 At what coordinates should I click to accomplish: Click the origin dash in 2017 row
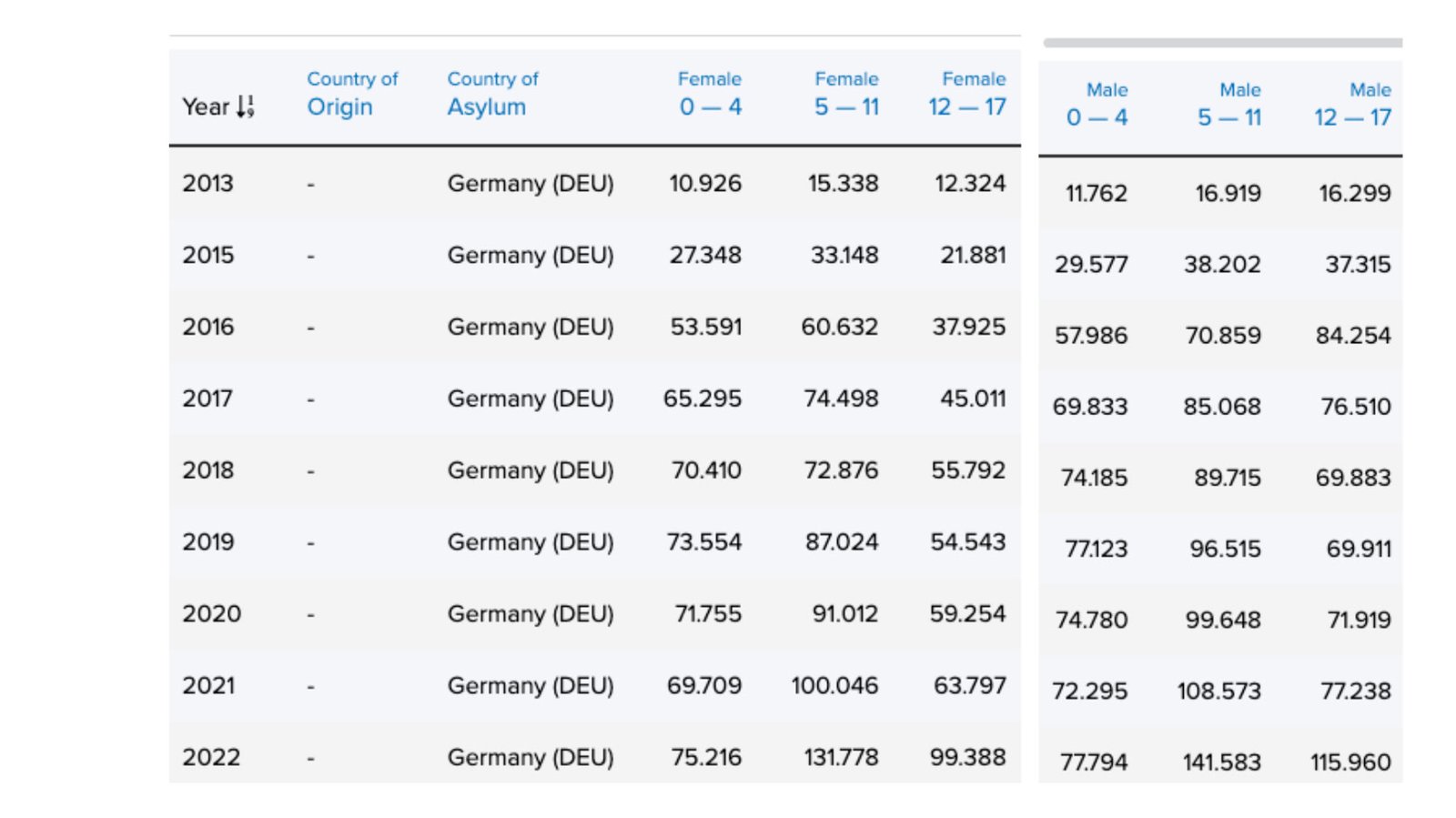click(x=311, y=399)
